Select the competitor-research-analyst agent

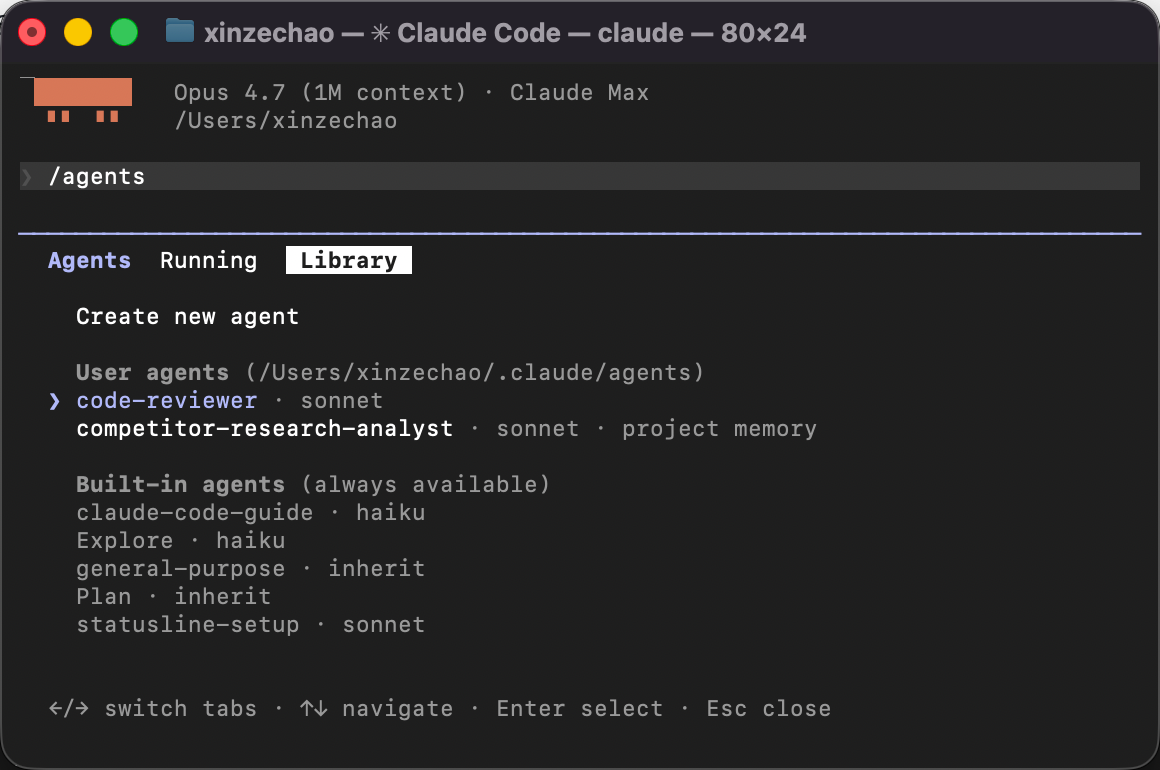tap(265, 429)
